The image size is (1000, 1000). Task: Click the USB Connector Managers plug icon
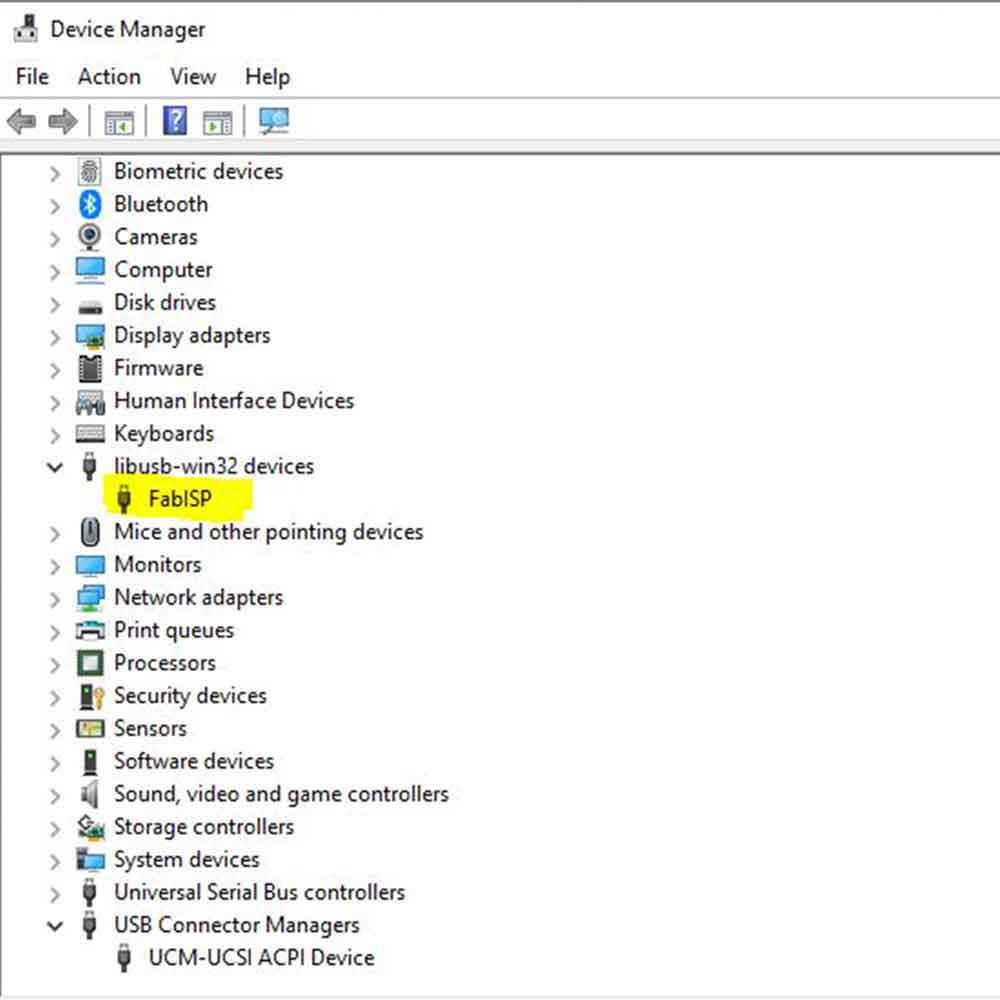point(90,925)
